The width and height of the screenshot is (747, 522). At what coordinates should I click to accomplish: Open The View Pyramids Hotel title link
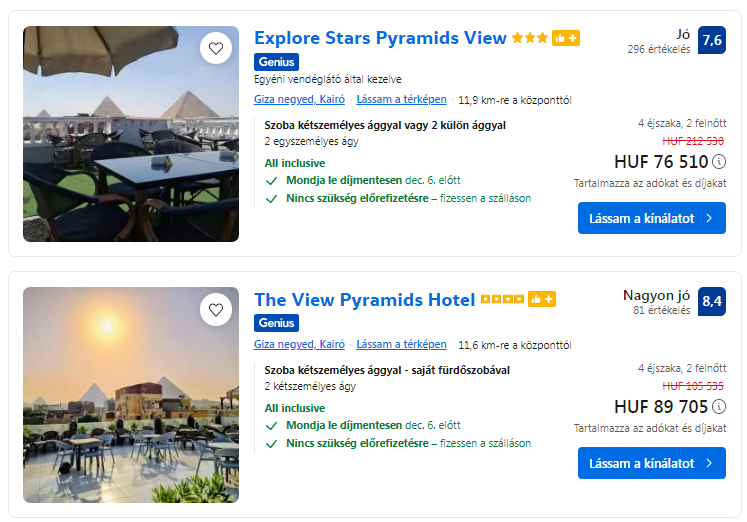pyautogui.click(x=364, y=299)
